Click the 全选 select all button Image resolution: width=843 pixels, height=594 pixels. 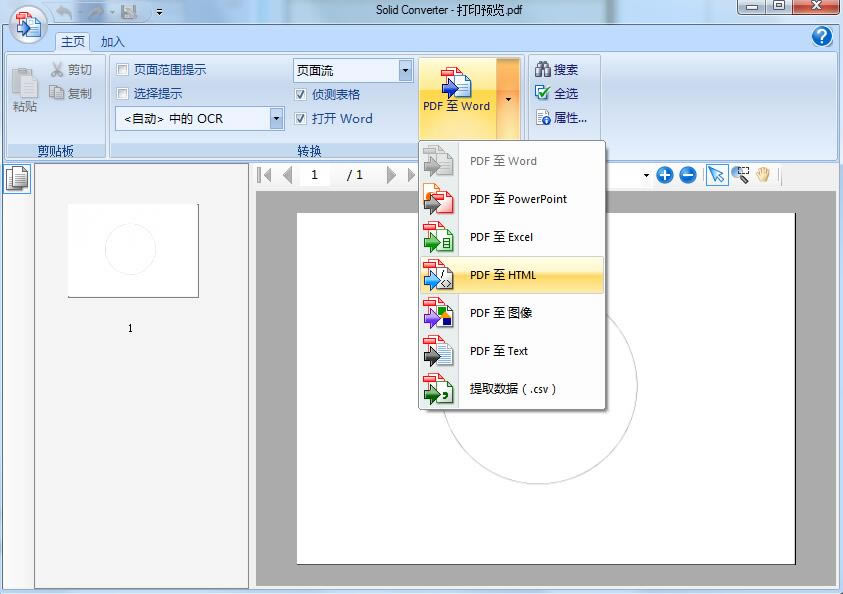[x=556, y=94]
